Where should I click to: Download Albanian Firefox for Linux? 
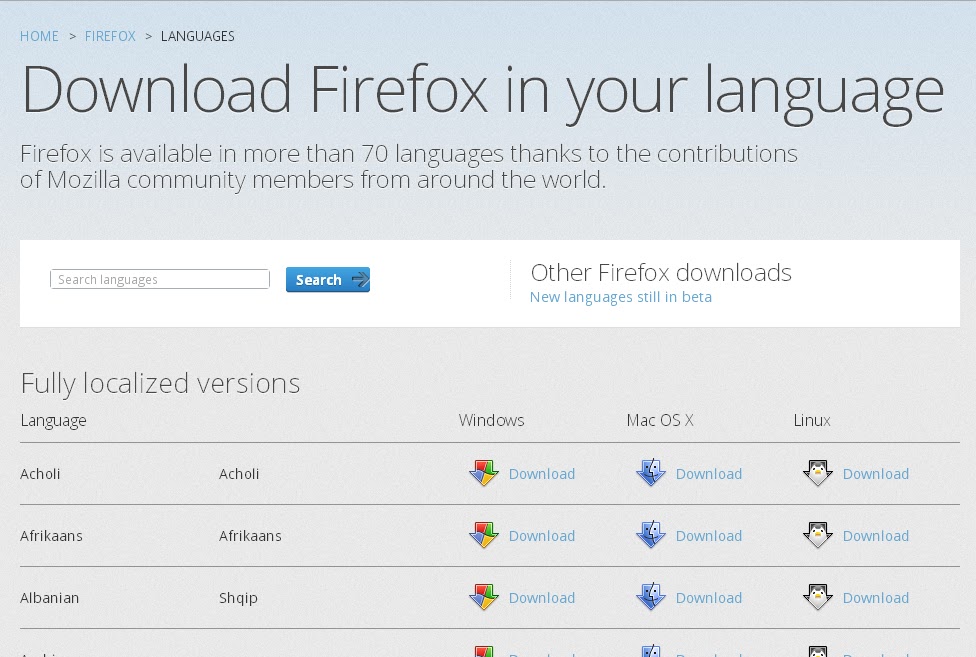coord(876,598)
